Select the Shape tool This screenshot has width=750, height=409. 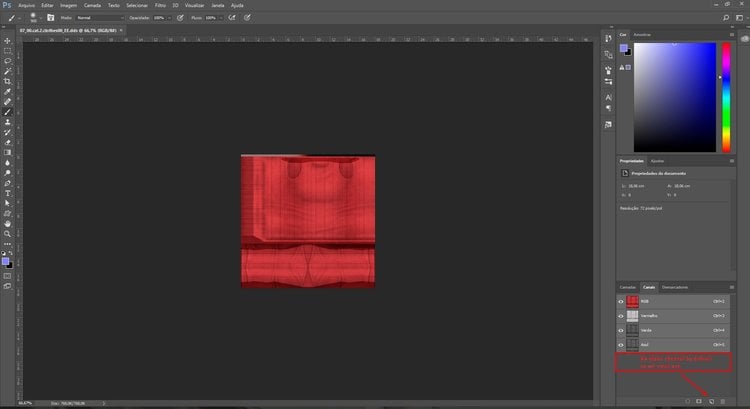[7, 213]
